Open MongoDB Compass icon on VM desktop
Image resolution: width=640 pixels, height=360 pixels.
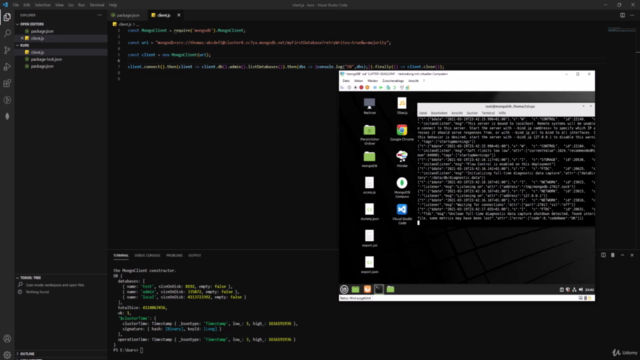[x=402, y=187]
